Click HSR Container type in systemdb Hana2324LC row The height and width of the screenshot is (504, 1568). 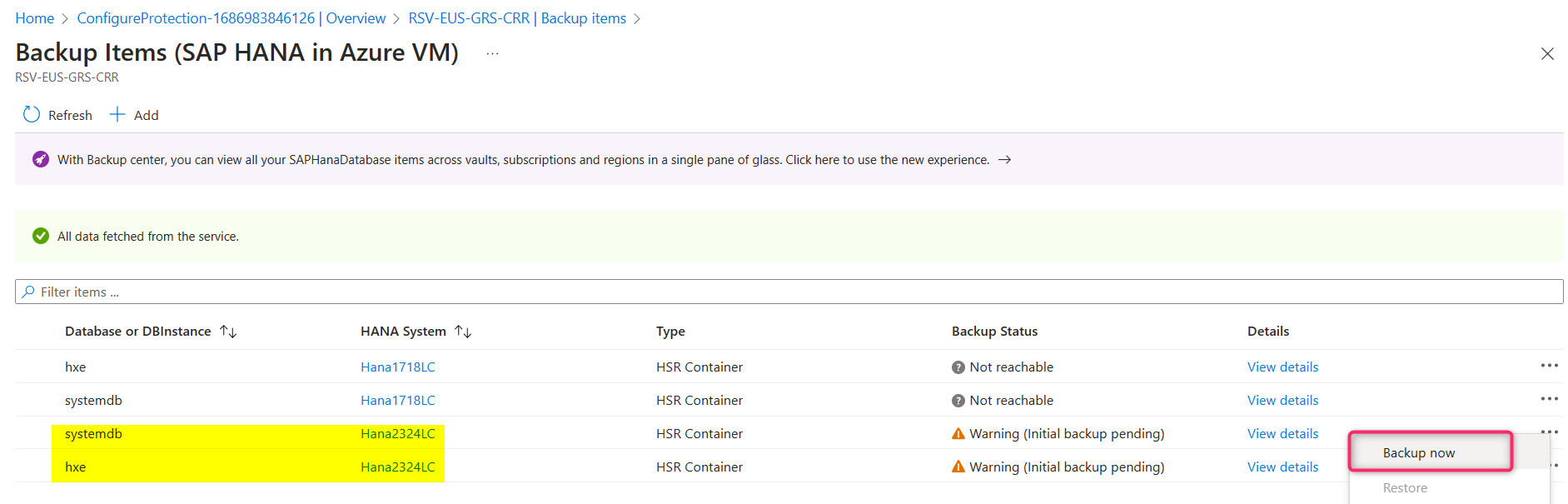point(699,434)
